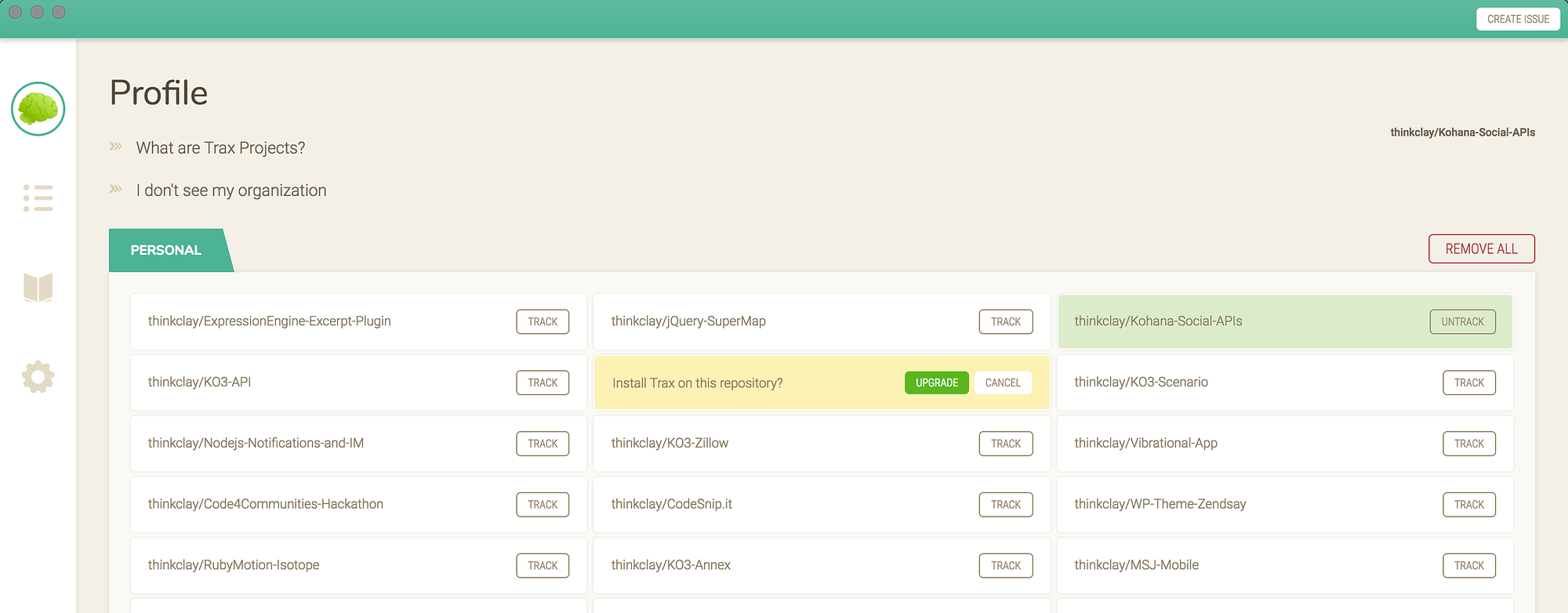Image resolution: width=1568 pixels, height=613 pixels.
Task: Select thinkclay/KO3-API name text
Action: coord(199,383)
